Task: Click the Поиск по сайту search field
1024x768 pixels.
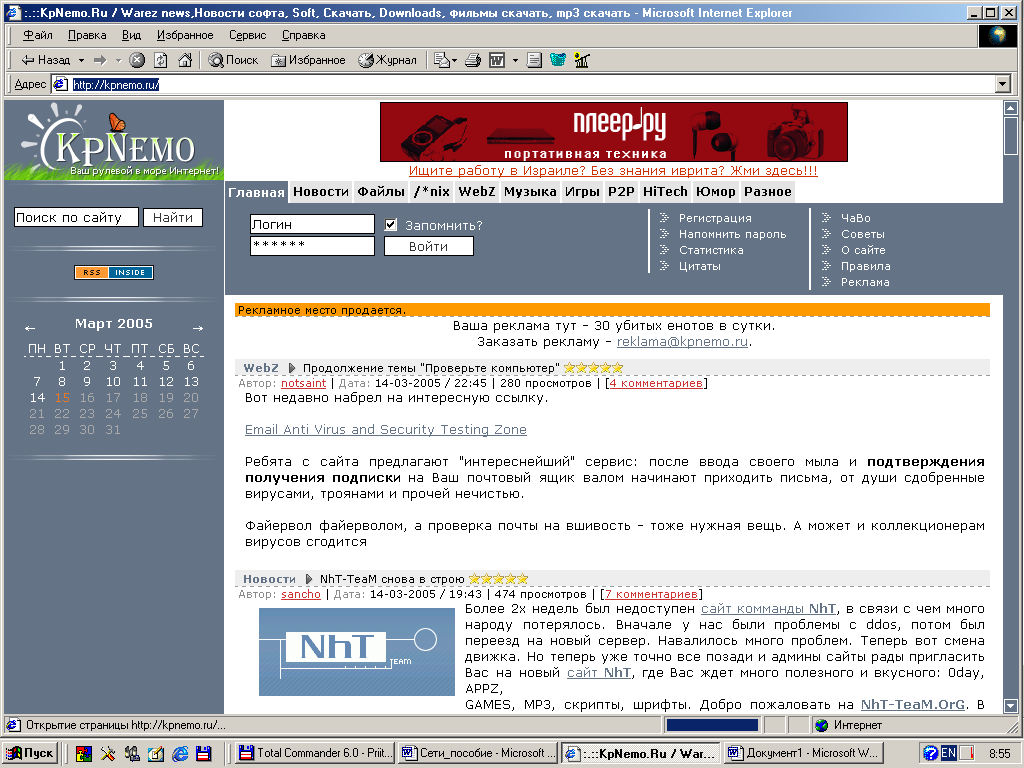Action: 76,217
